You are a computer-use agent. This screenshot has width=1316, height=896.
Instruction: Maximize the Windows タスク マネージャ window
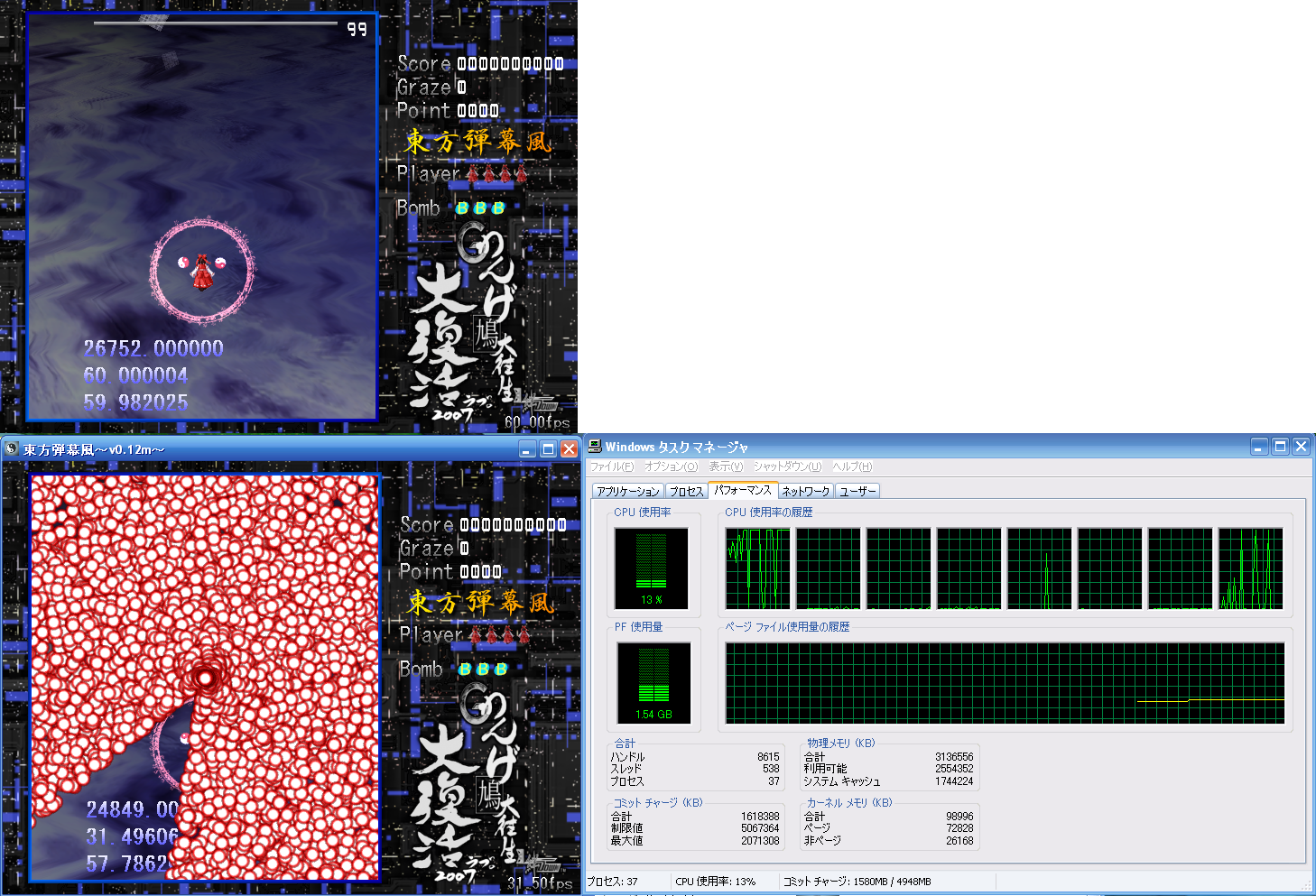coord(1280,447)
